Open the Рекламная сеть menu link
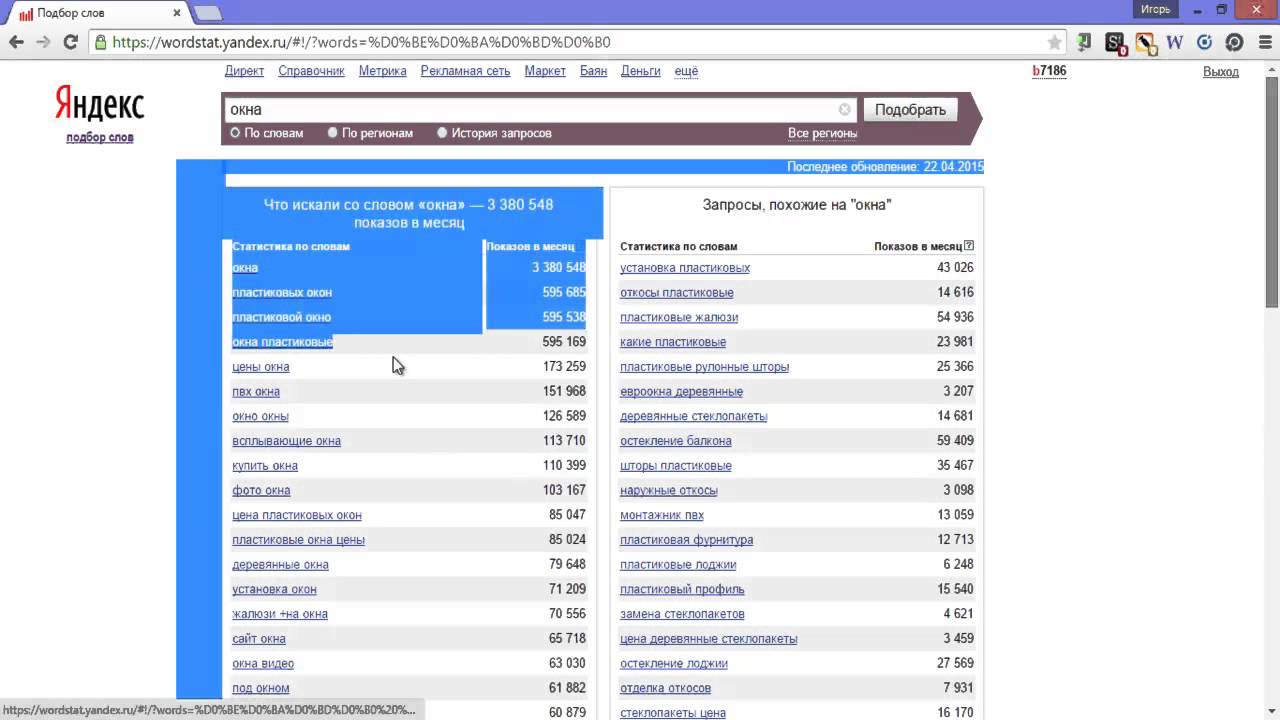This screenshot has height=720, width=1280. pyautogui.click(x=465, y=71)
